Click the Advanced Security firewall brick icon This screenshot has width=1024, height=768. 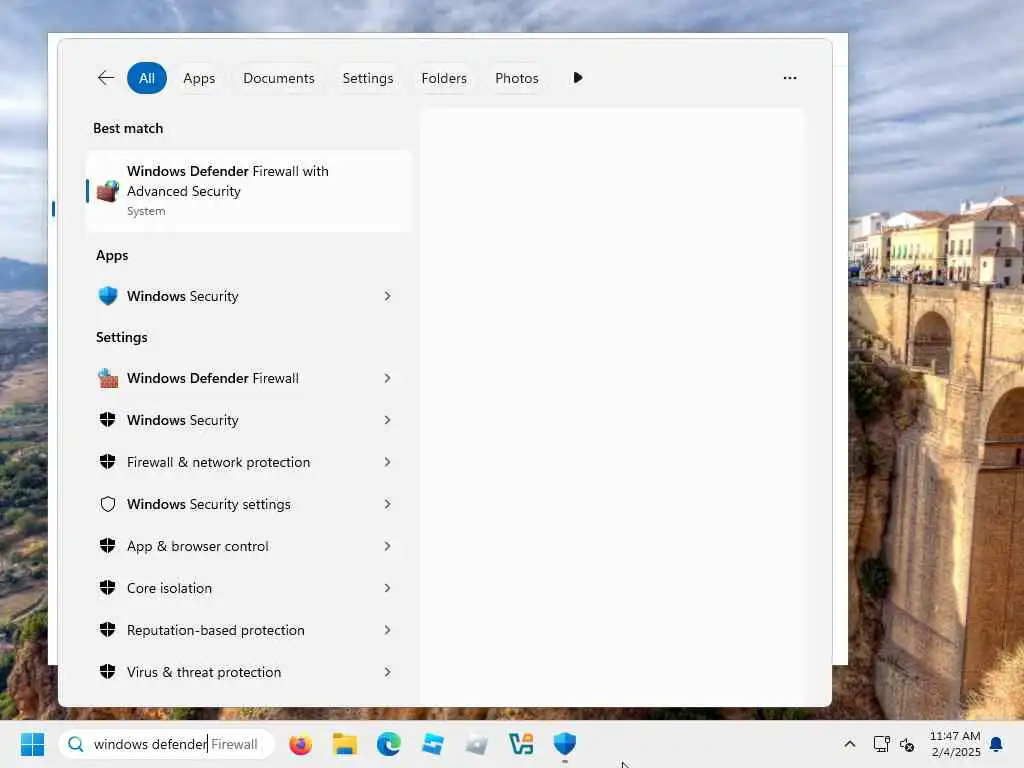click(108, 191)
